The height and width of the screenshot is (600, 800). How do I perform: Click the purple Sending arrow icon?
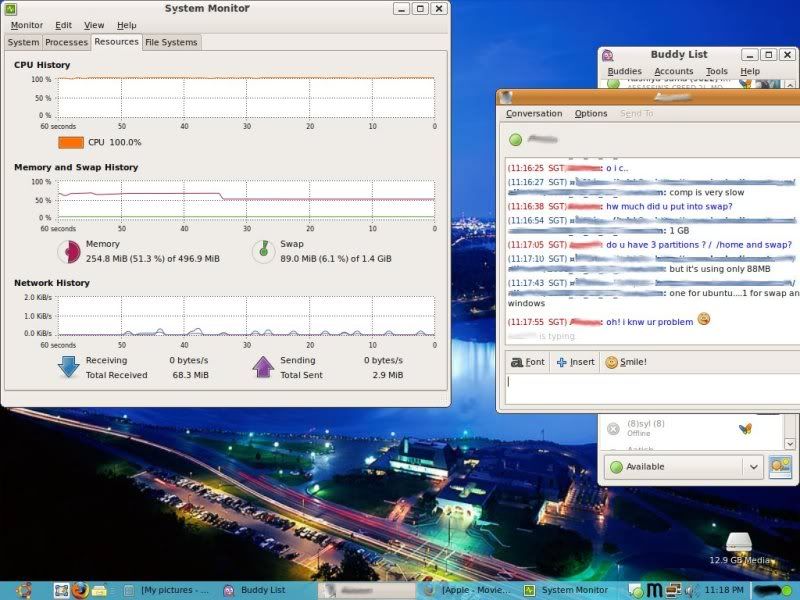pos(263,367)
